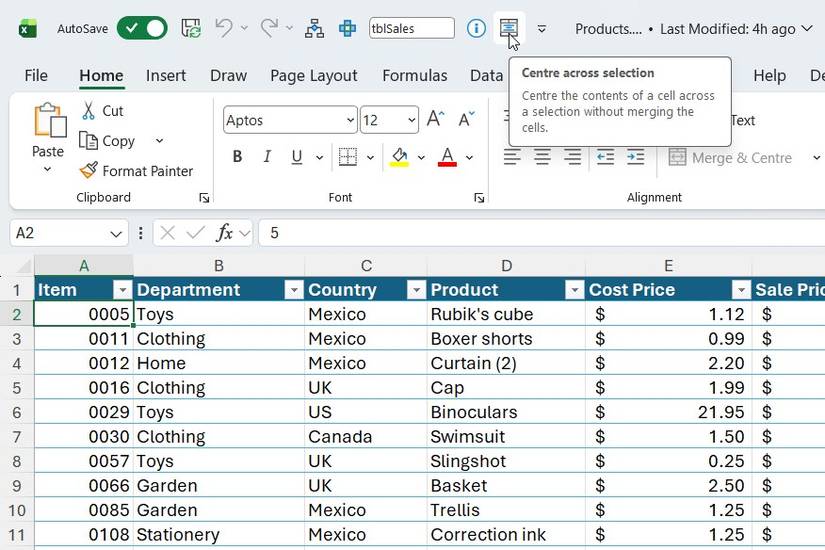The image size is (825, 550).
Task: Open the Cost Price column filter dropdown
Action: 741,289
